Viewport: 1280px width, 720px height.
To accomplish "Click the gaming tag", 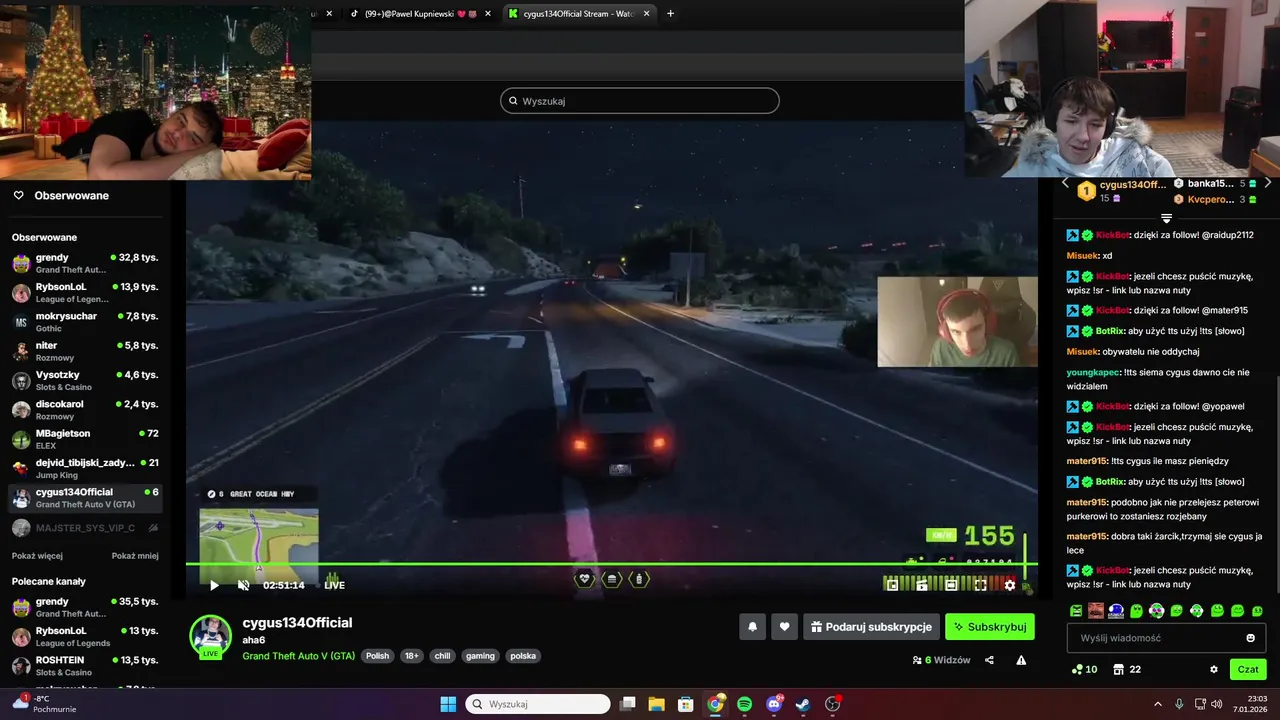I will pos(480,656).
